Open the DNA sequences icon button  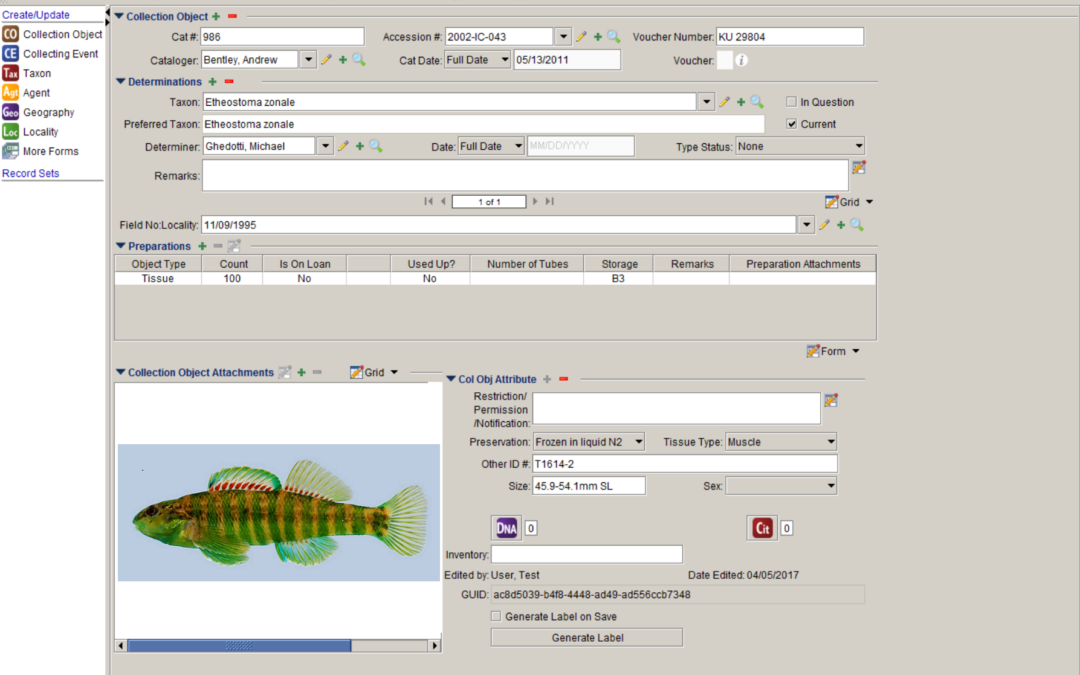point(506,528)
